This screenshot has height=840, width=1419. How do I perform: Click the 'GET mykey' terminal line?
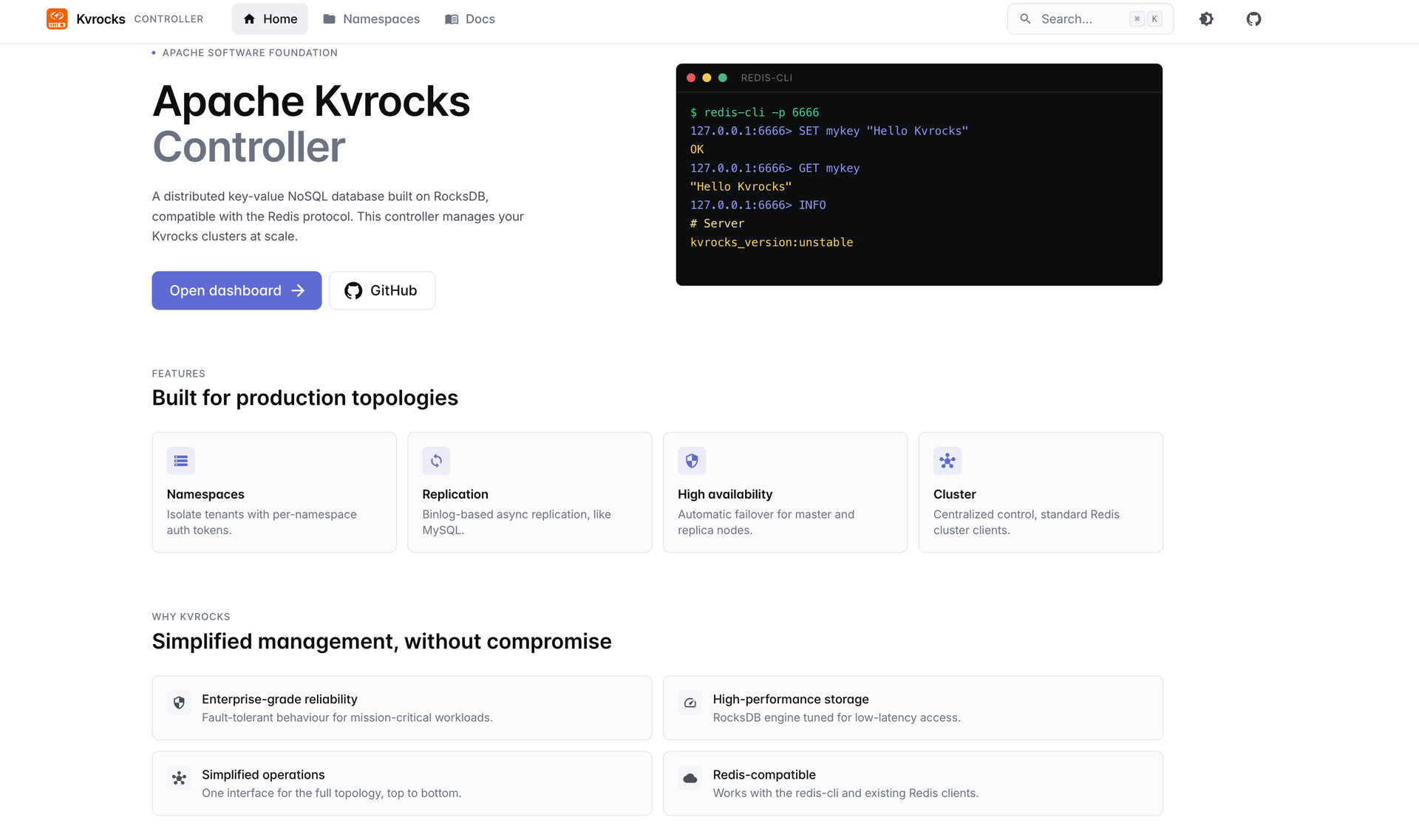[775, 168]
